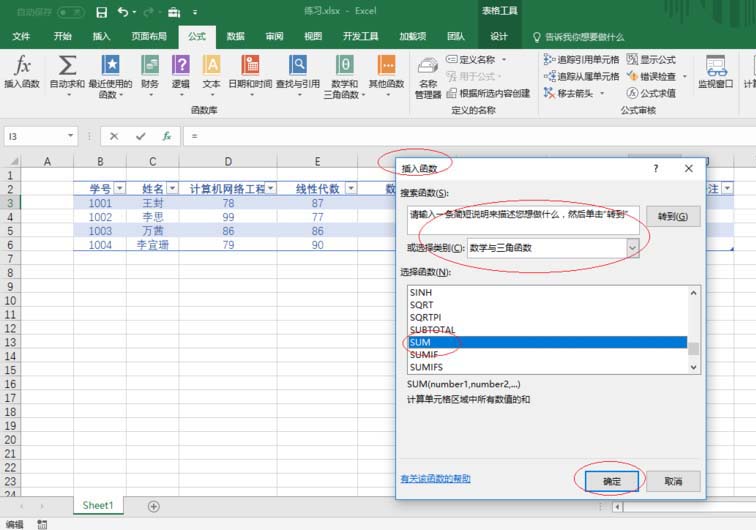The height and width of the screenshot is (530, 756).
Task: Click Evaluate Formula icon
Action: (x=632, y=93)
